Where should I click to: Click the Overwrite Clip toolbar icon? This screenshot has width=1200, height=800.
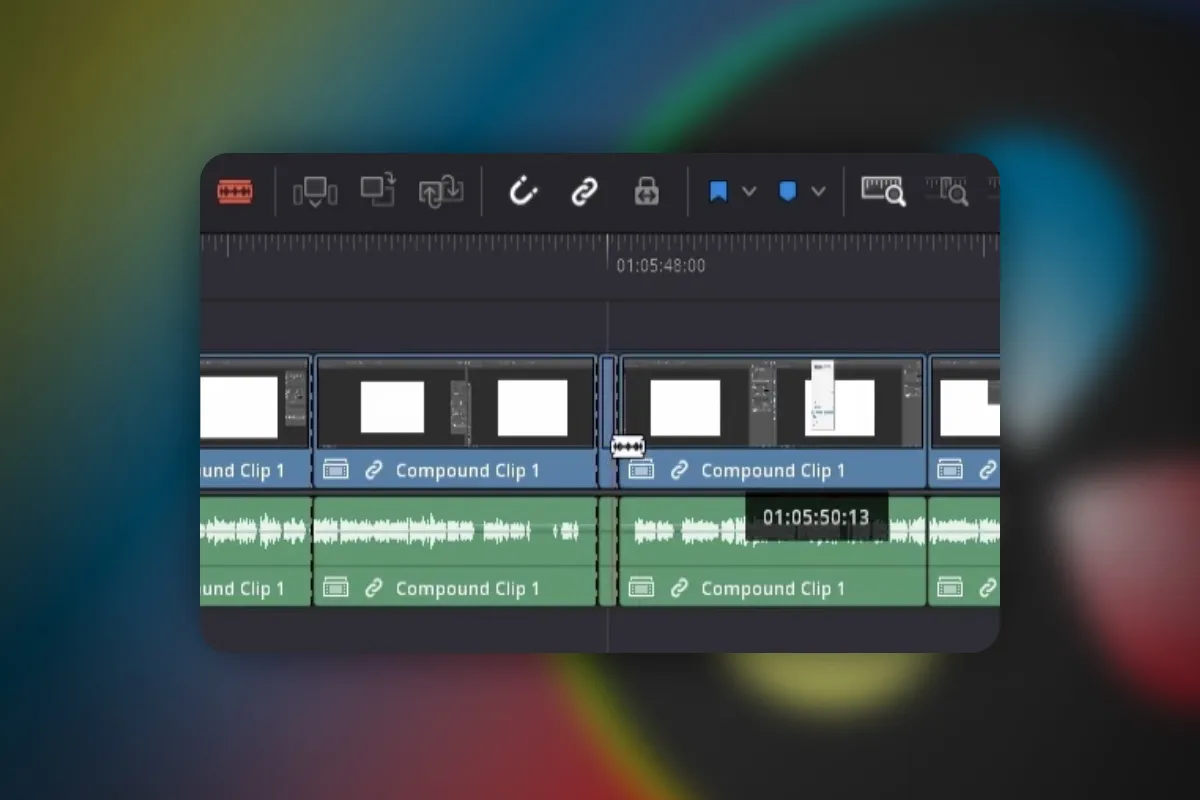click(378, 190)
